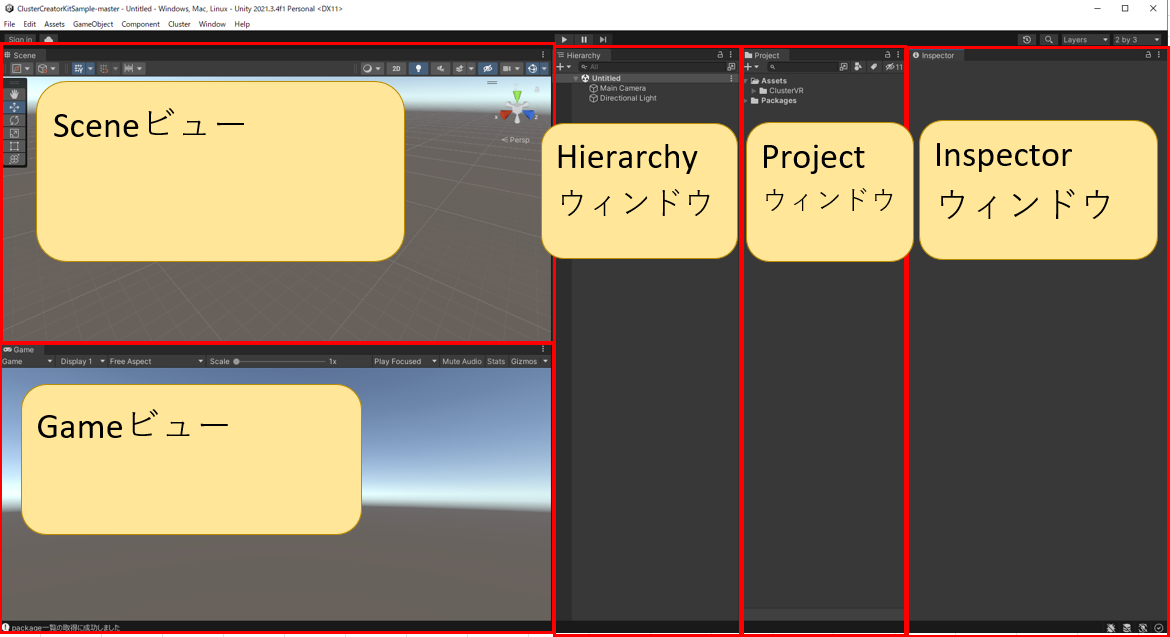This screenshot has height=637, width=1170.
Task: Open Inspector window more options menu
Action: [x=1159, y=55]
